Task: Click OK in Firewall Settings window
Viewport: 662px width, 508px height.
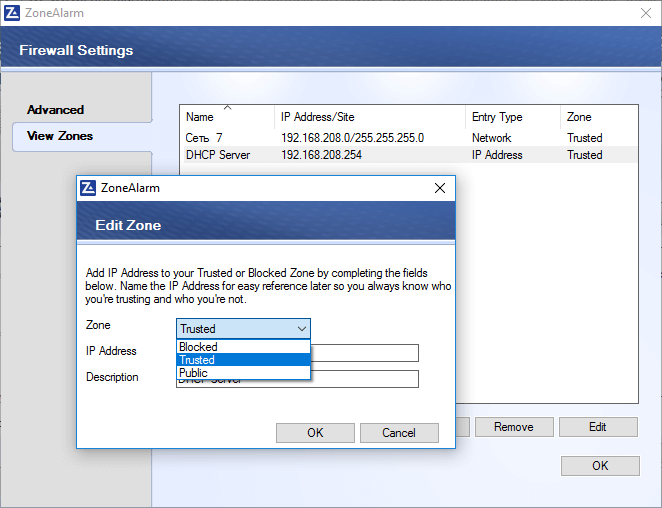Action: (x=599, y=466)
